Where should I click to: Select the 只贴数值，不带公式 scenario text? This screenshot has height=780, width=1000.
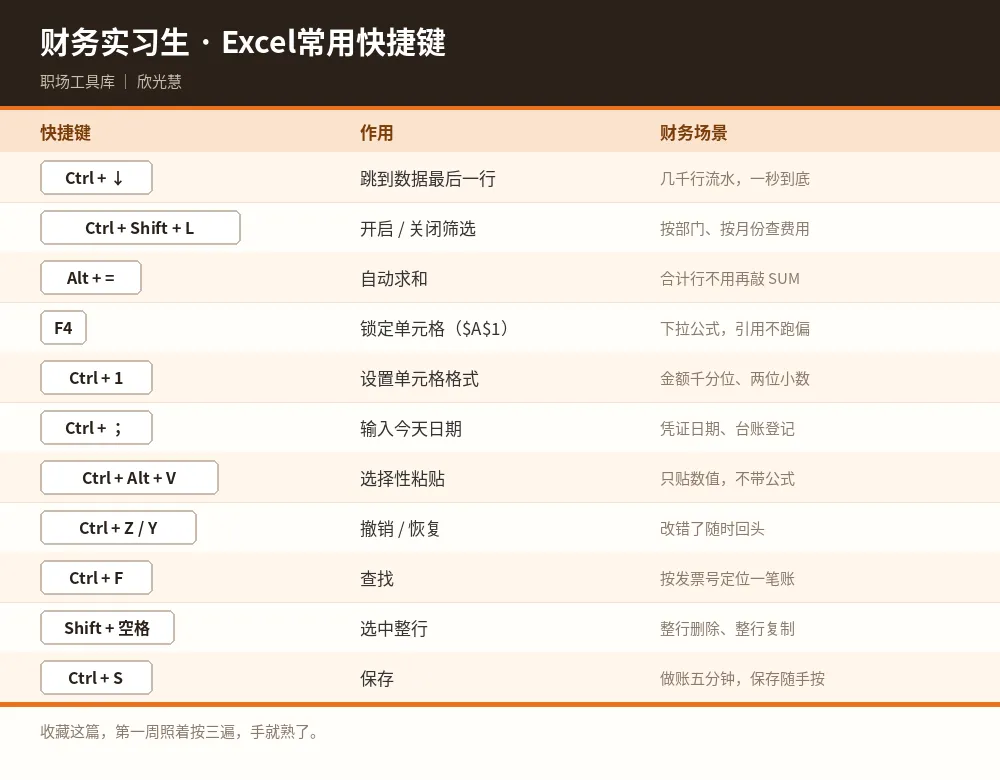pos(728,478)
